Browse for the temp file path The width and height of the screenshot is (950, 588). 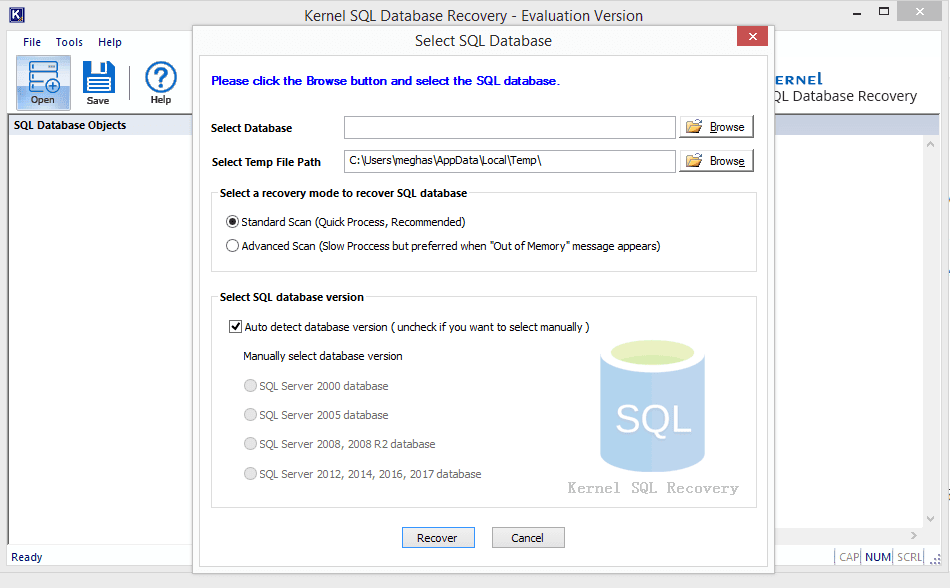pyautogui.click(x=716, y=161)
